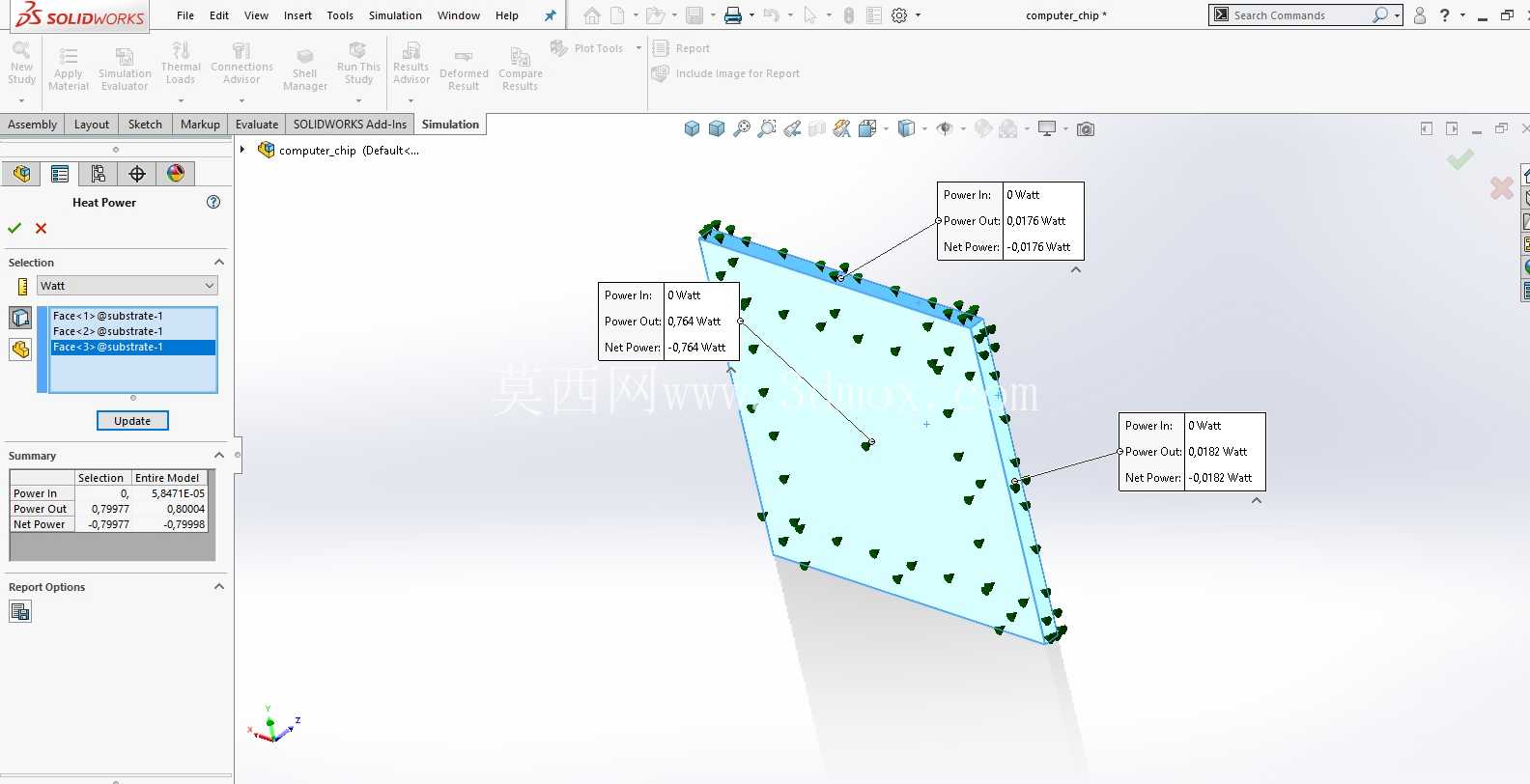Switch to the Assembly tab
Viewport: 1530px width, 784px height.
tap(33, 125)
